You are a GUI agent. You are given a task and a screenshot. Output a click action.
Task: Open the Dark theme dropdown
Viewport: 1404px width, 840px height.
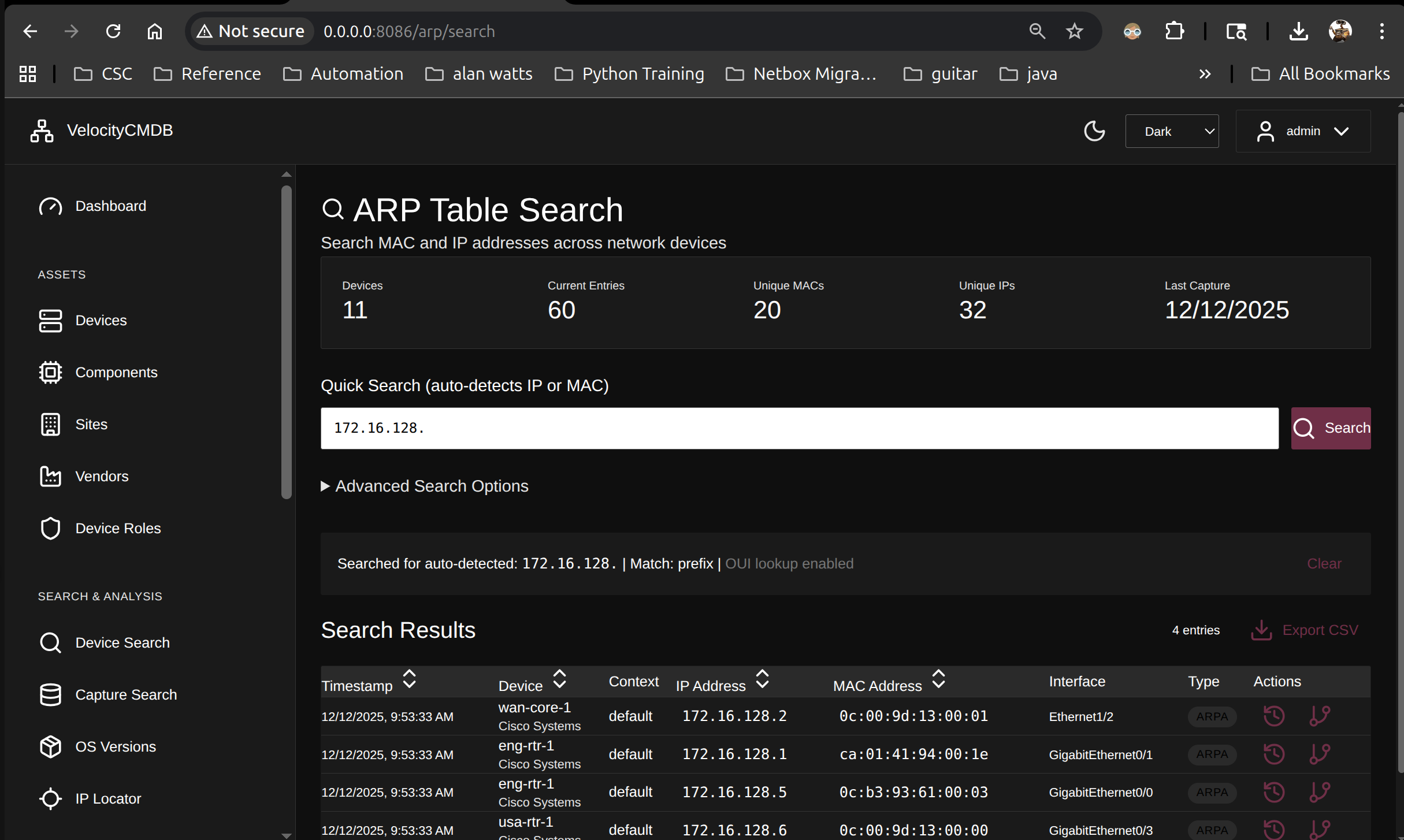click(1172, 131)
